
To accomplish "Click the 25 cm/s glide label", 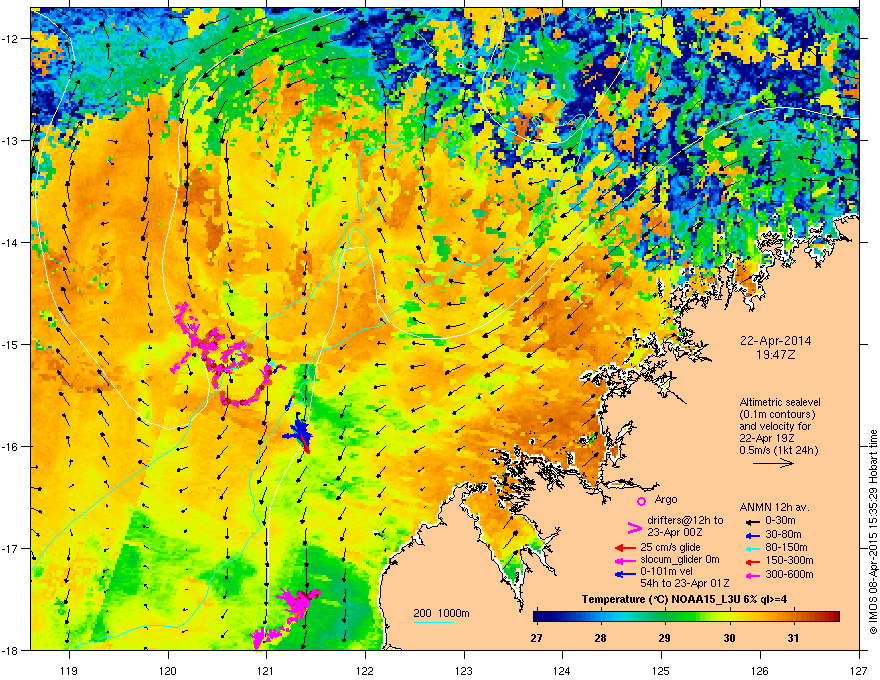I will [670, 547].
